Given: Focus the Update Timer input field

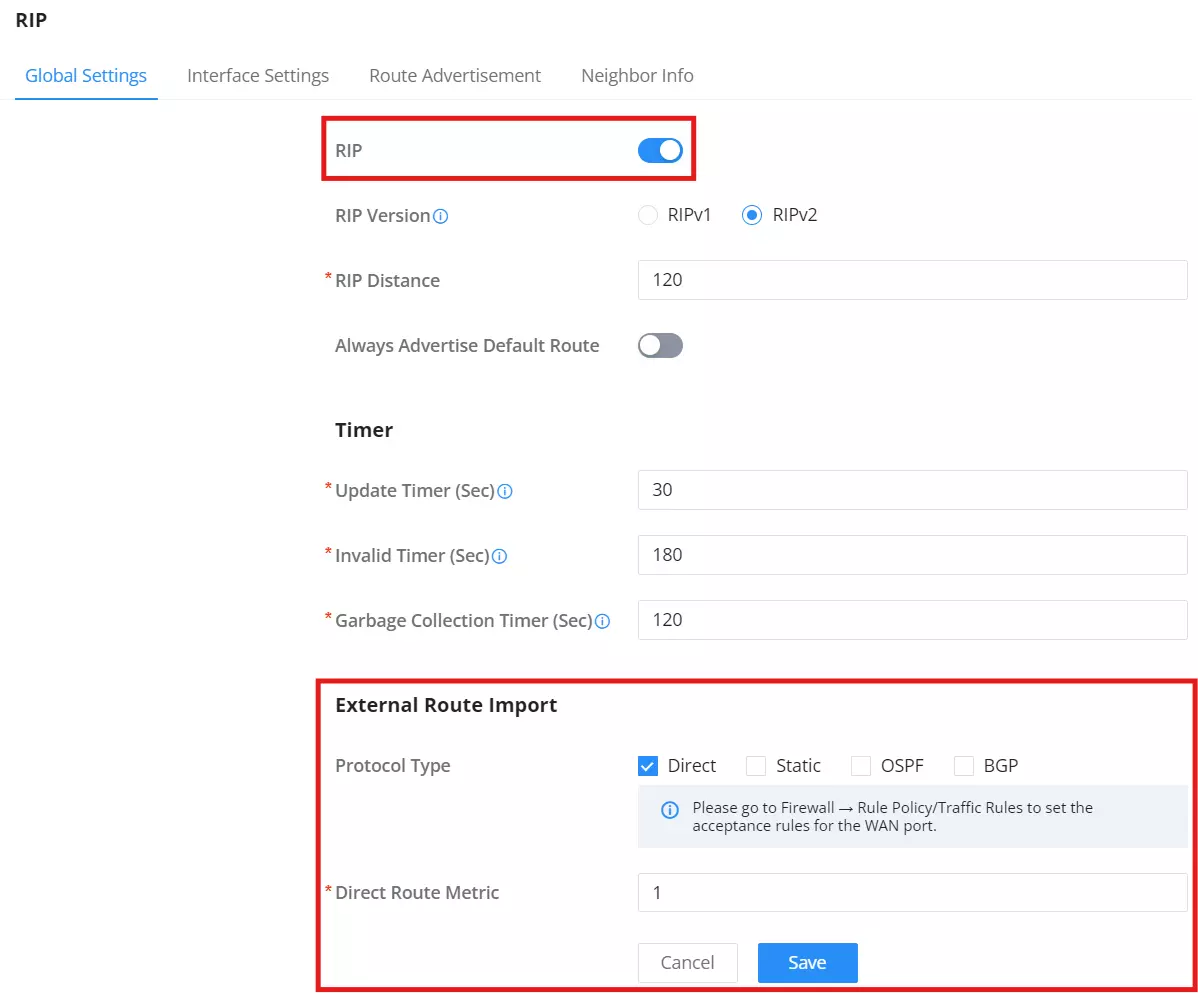Looking at the screenshot, I should [x=912, y=490].
